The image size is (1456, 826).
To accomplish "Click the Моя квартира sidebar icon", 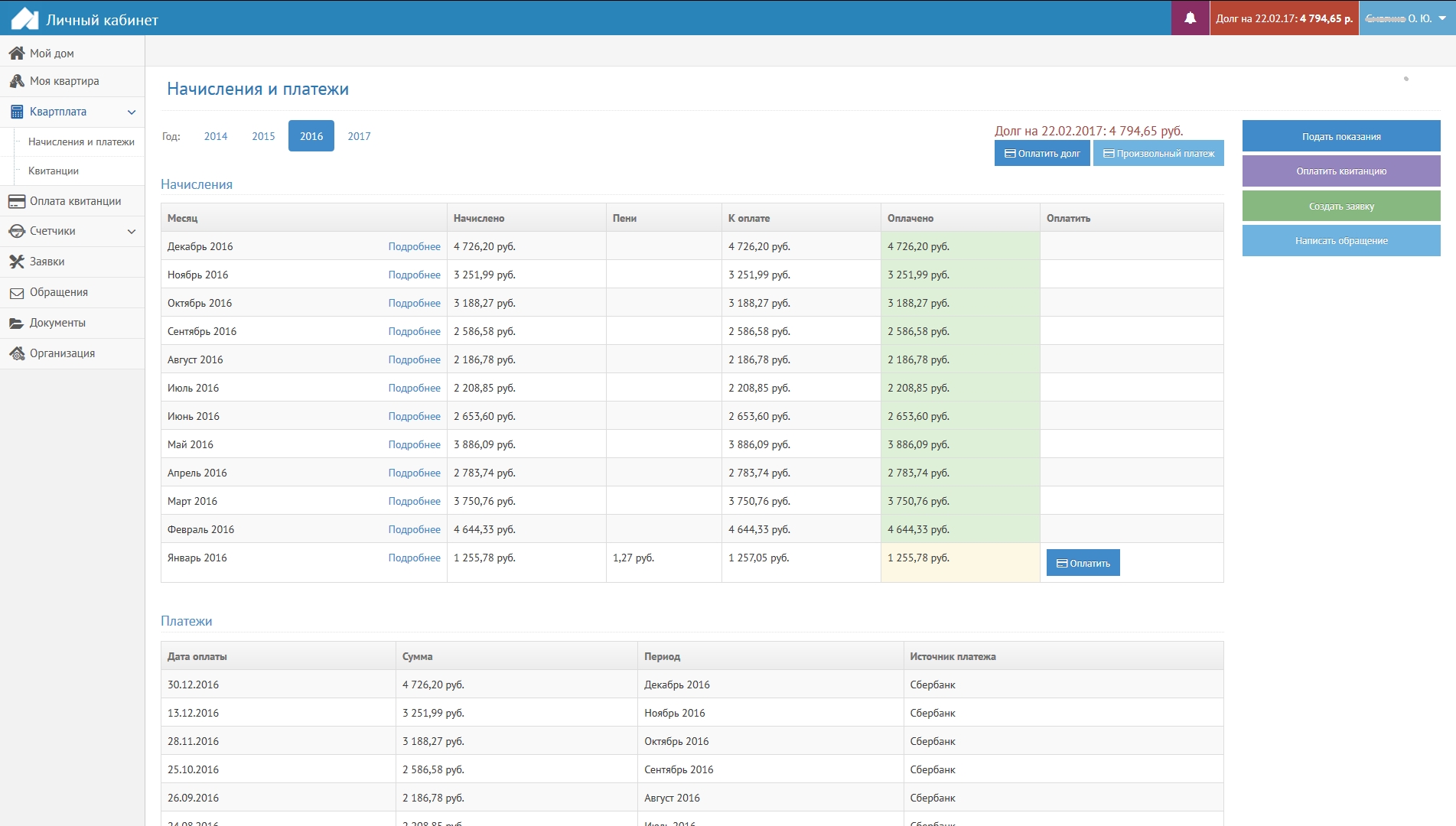I will [17, 81].
